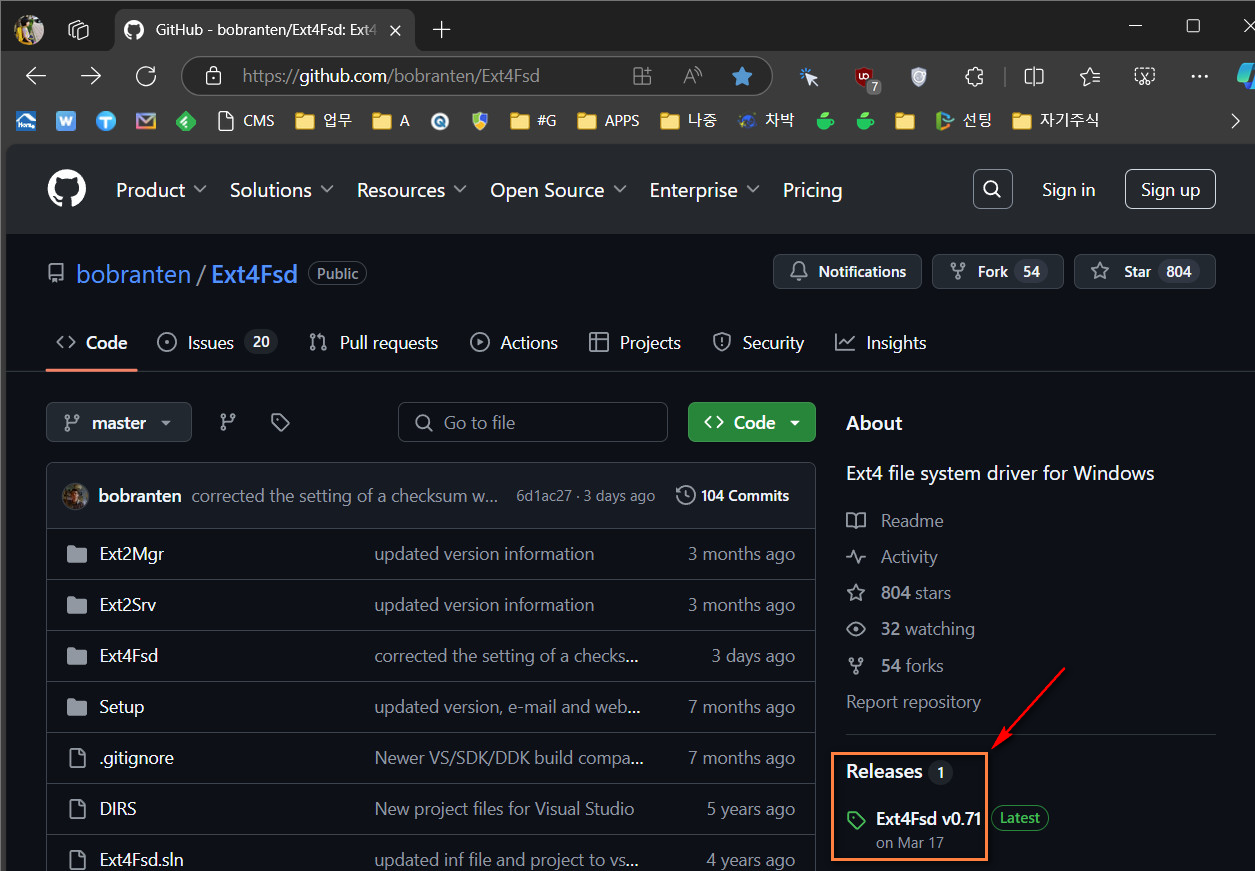Reload the page with refresh icon
The width and height of the screenshot is (1255, 871).
[146, 76]
